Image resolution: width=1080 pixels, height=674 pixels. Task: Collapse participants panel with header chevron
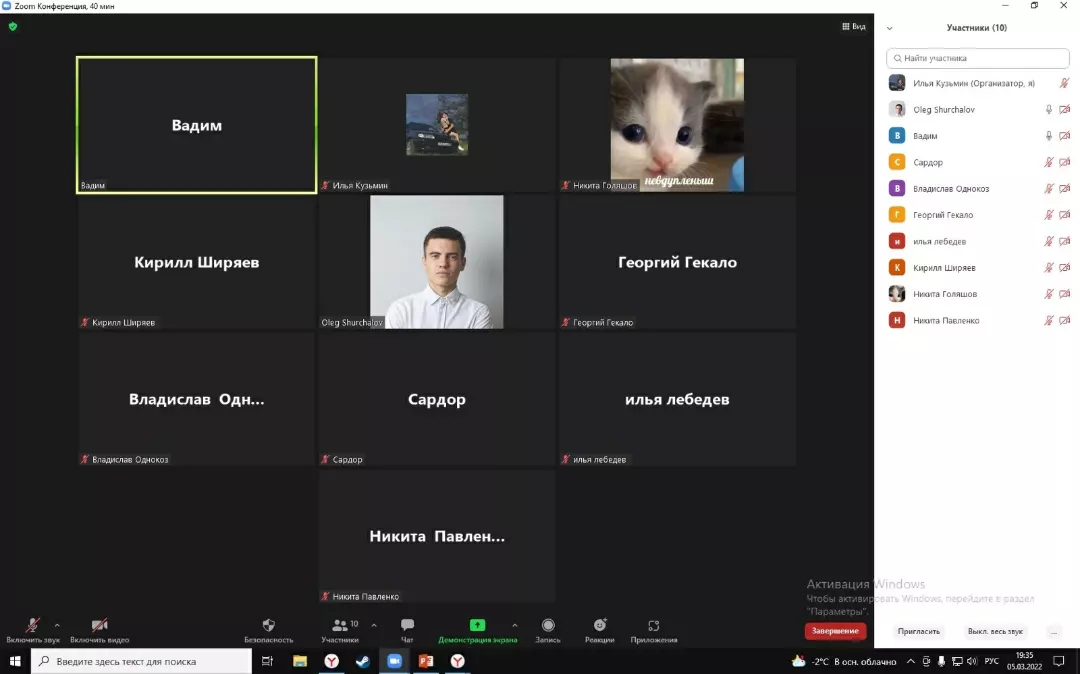[890, 28]
